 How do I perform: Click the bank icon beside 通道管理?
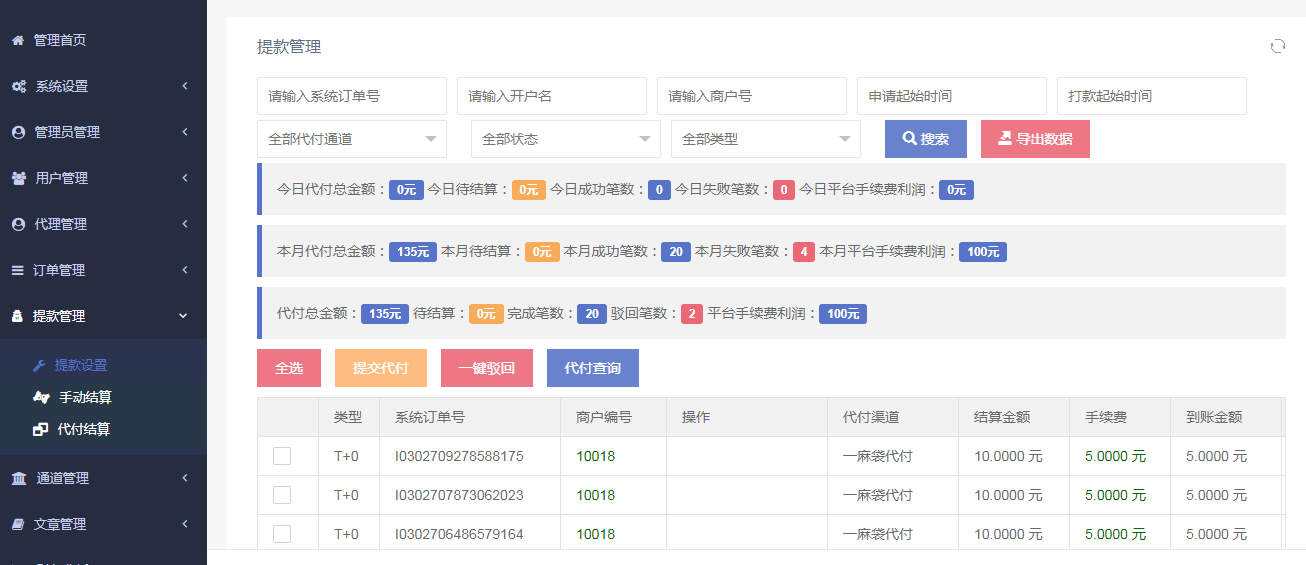18,478
